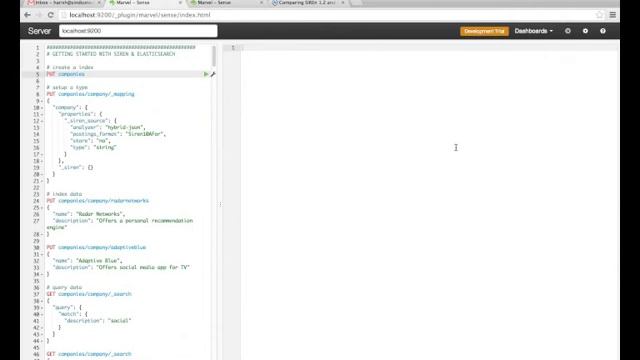640x360 pixels.
Task: Collapse the "company" fold at line 10
Action: (x=42, y=108)
